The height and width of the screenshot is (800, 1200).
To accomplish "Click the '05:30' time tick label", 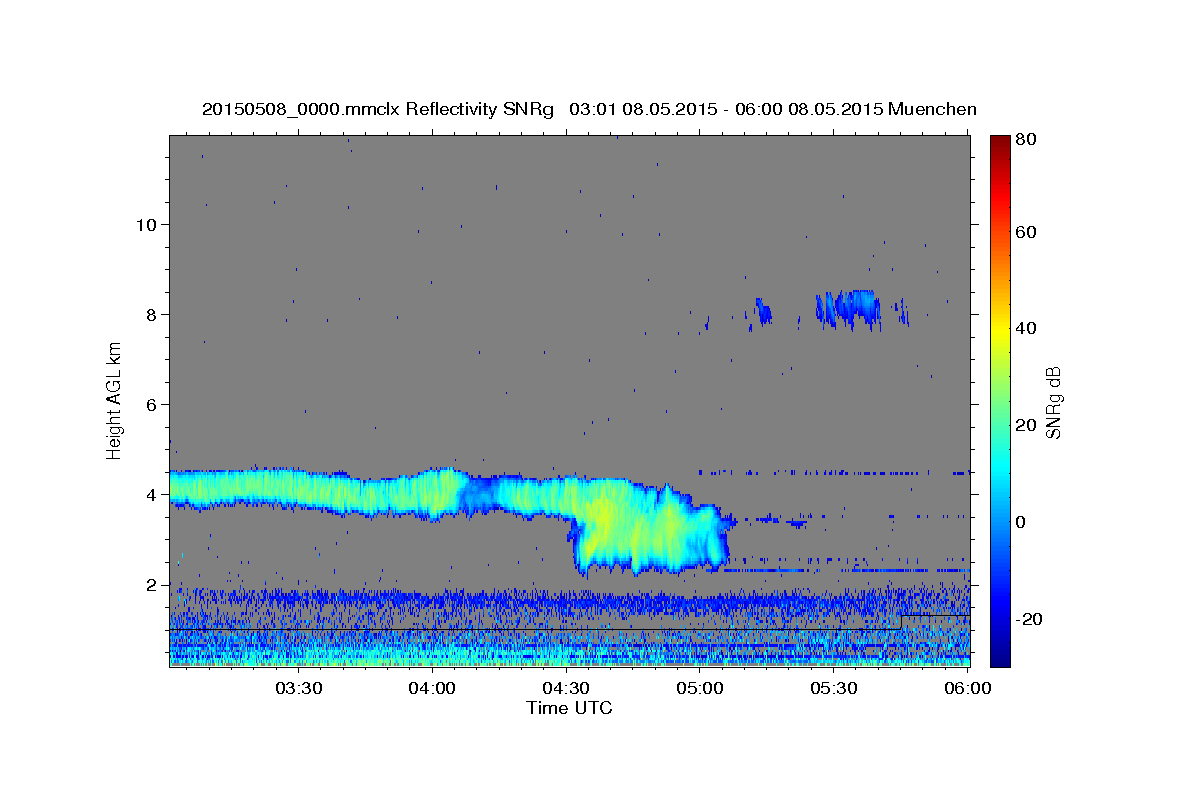I will 834,688.
